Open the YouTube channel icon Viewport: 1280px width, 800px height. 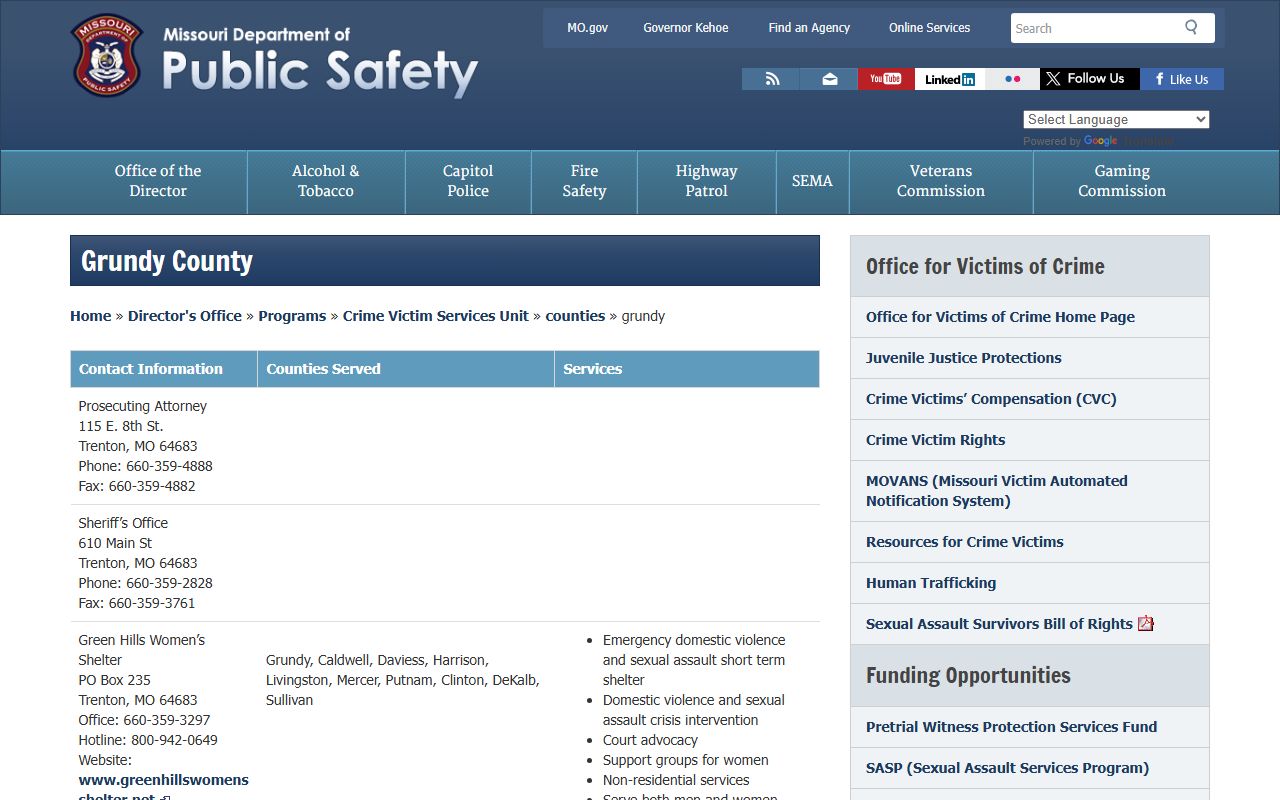point(885,79)
